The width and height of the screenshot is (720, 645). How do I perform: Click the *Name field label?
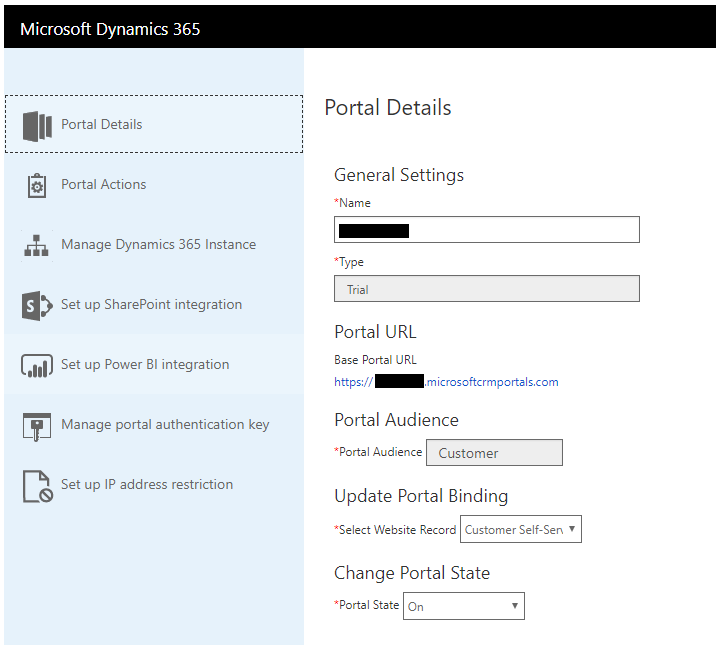pyautogui.click(x=353, y=203)
